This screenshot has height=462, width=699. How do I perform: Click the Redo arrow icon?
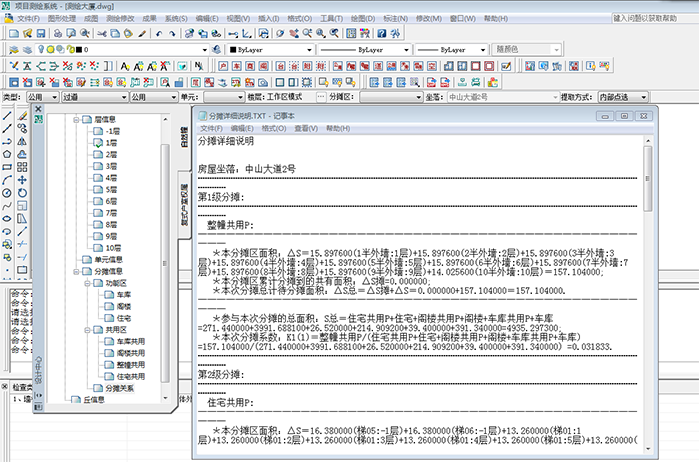[x=172, y=33]
